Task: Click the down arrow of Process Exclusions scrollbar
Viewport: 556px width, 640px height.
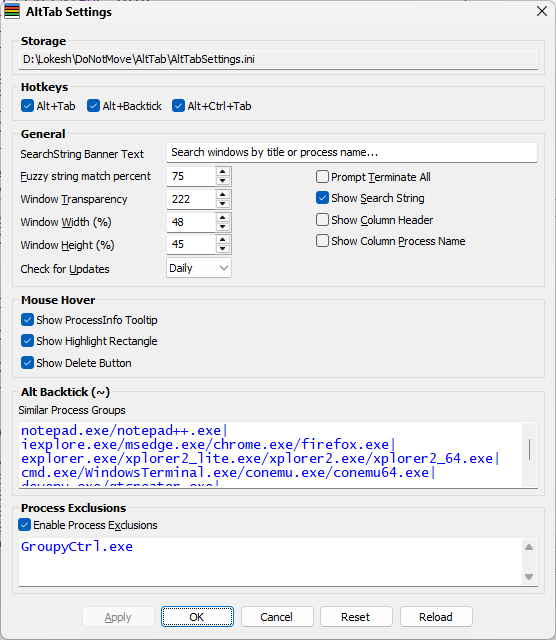Action: coord(529,577)
